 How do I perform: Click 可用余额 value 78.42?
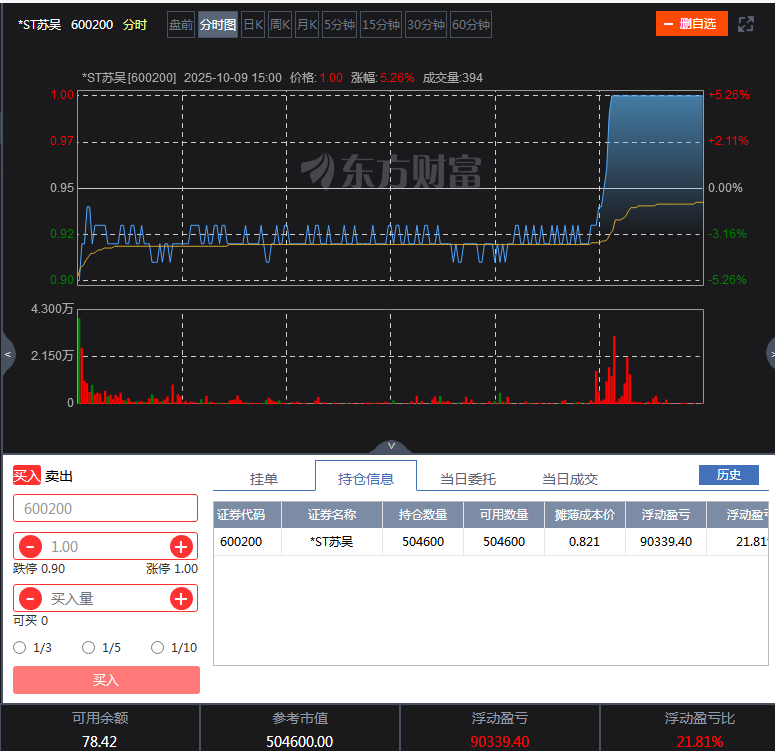100,741
